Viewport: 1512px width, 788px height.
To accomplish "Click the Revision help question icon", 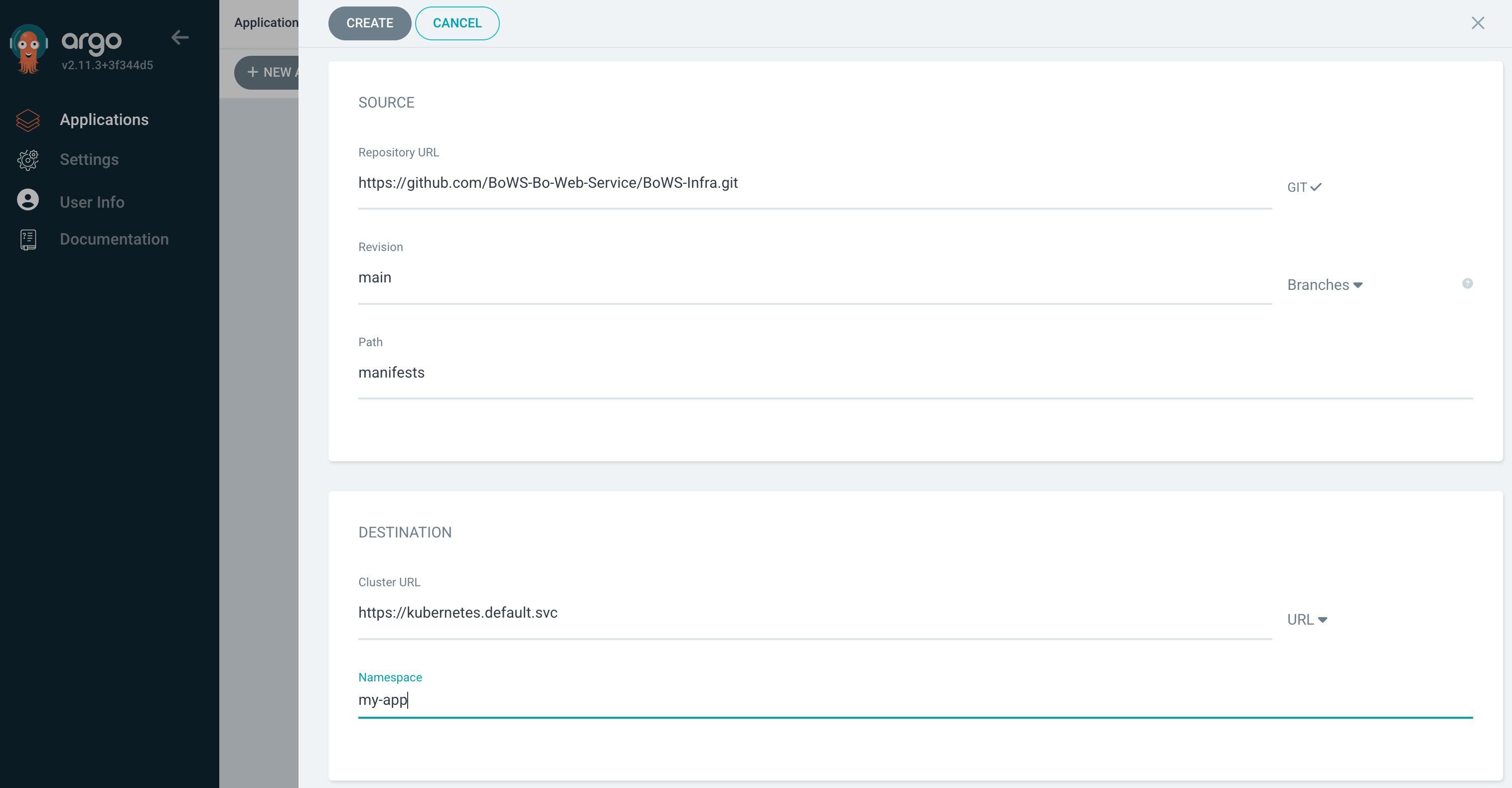I will (x=1467, y=283).
